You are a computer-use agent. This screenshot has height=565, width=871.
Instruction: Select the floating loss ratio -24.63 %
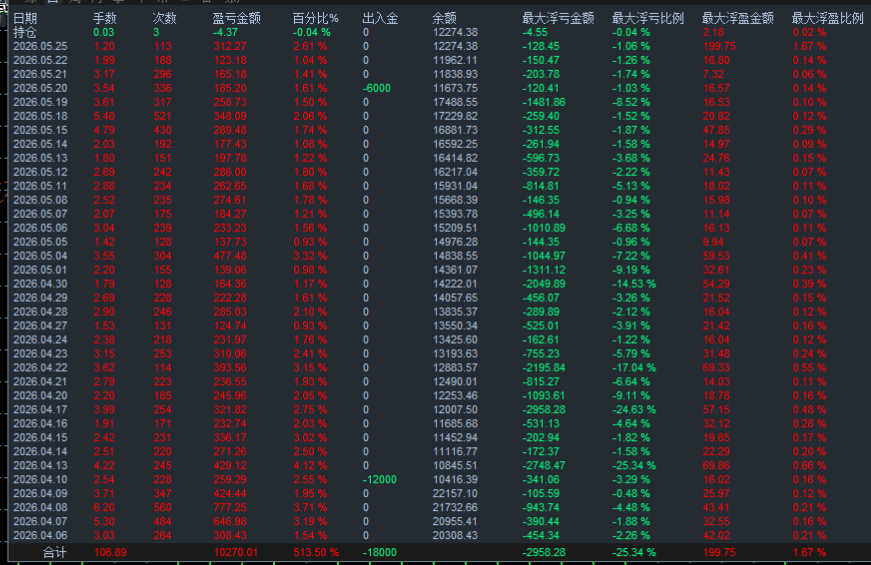pyautogui.click(x=634, y=409)
